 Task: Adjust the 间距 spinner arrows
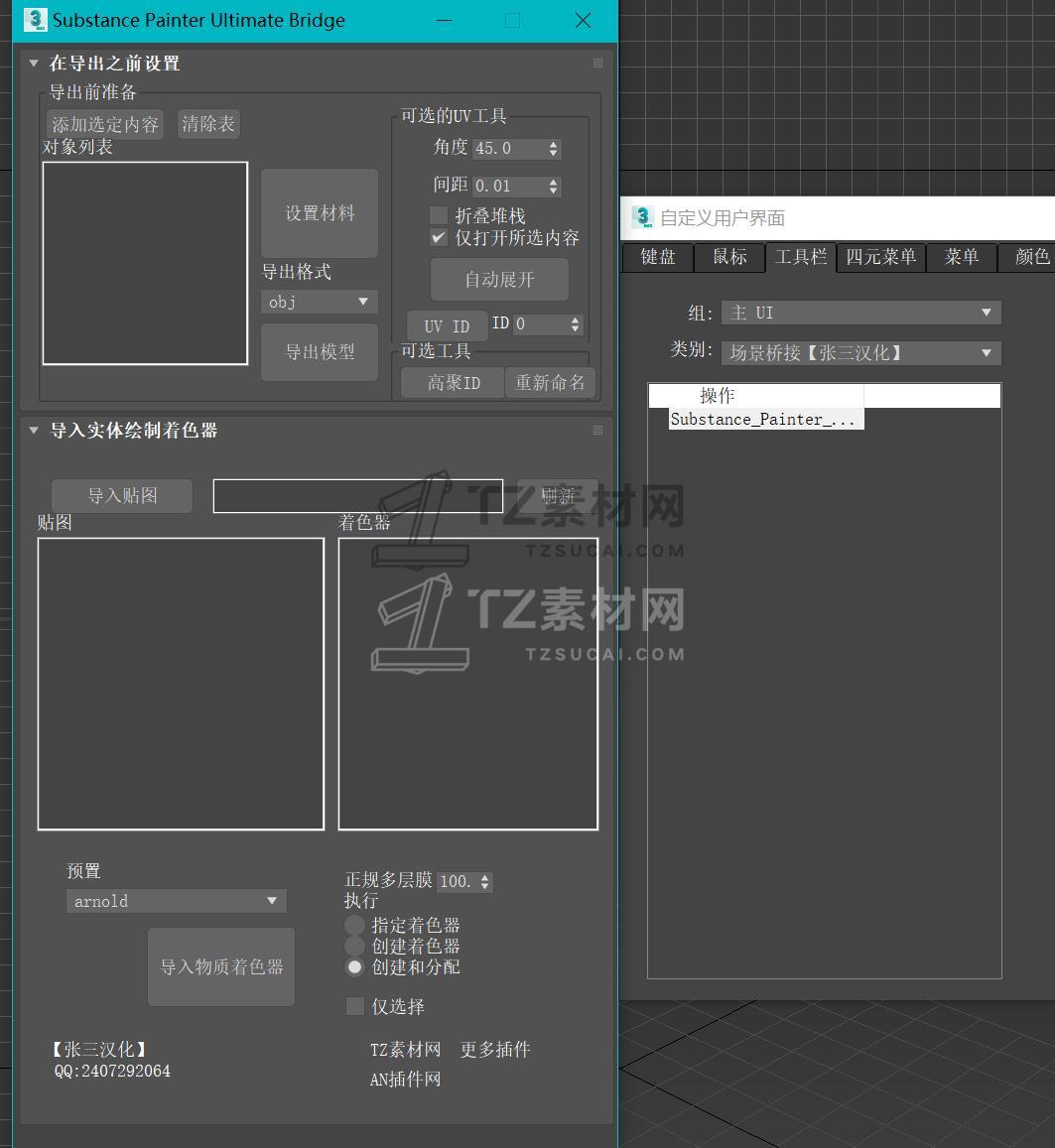pos(554,186)
